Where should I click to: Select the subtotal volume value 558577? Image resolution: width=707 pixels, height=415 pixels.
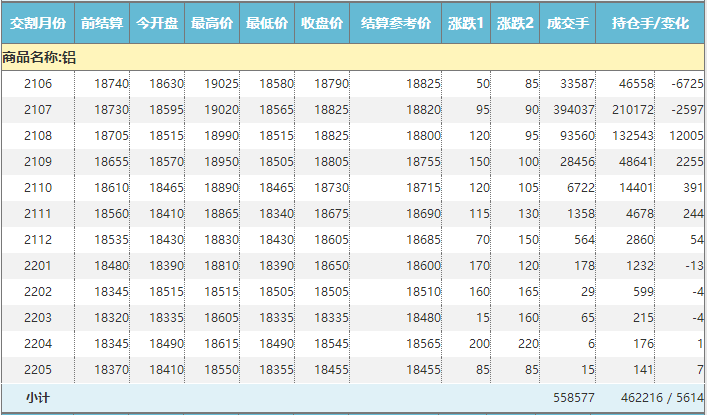pyautogui.click(x=574, y=397)
